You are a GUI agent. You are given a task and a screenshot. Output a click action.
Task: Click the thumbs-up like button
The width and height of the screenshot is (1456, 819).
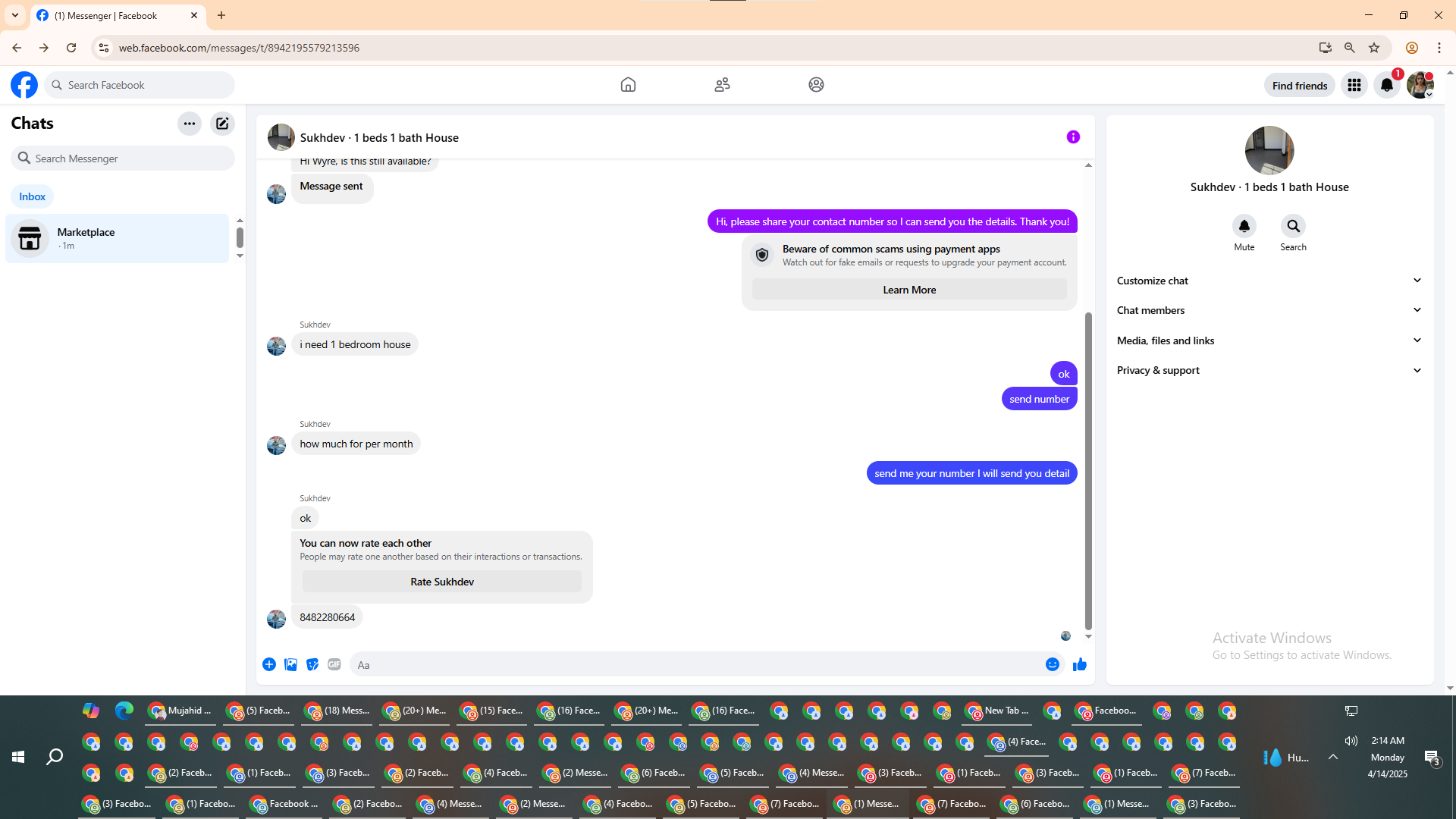pyautogui.click(x=1080, y=665)
